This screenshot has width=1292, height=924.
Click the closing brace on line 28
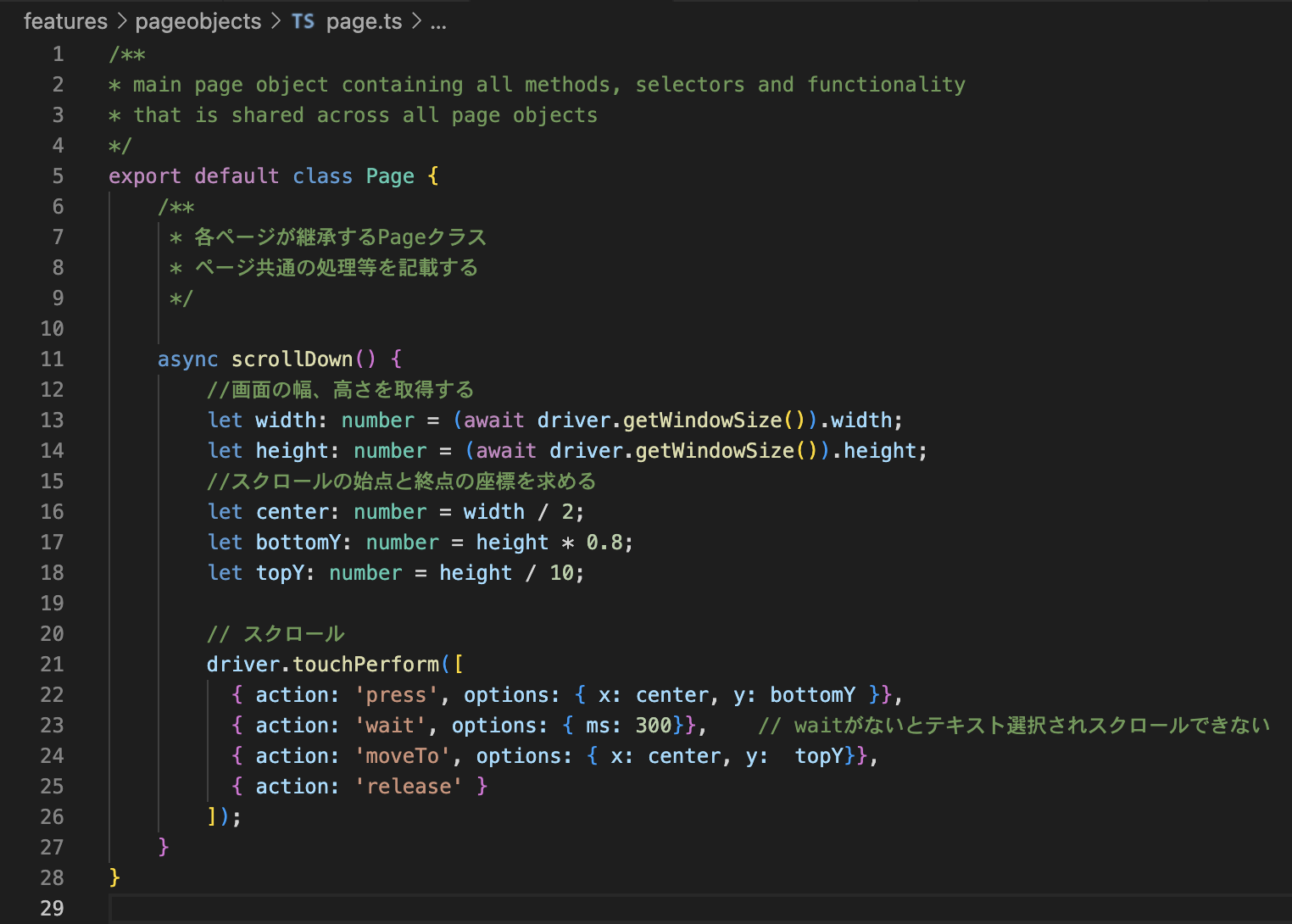pyautogui.click(x=114, y=878)
